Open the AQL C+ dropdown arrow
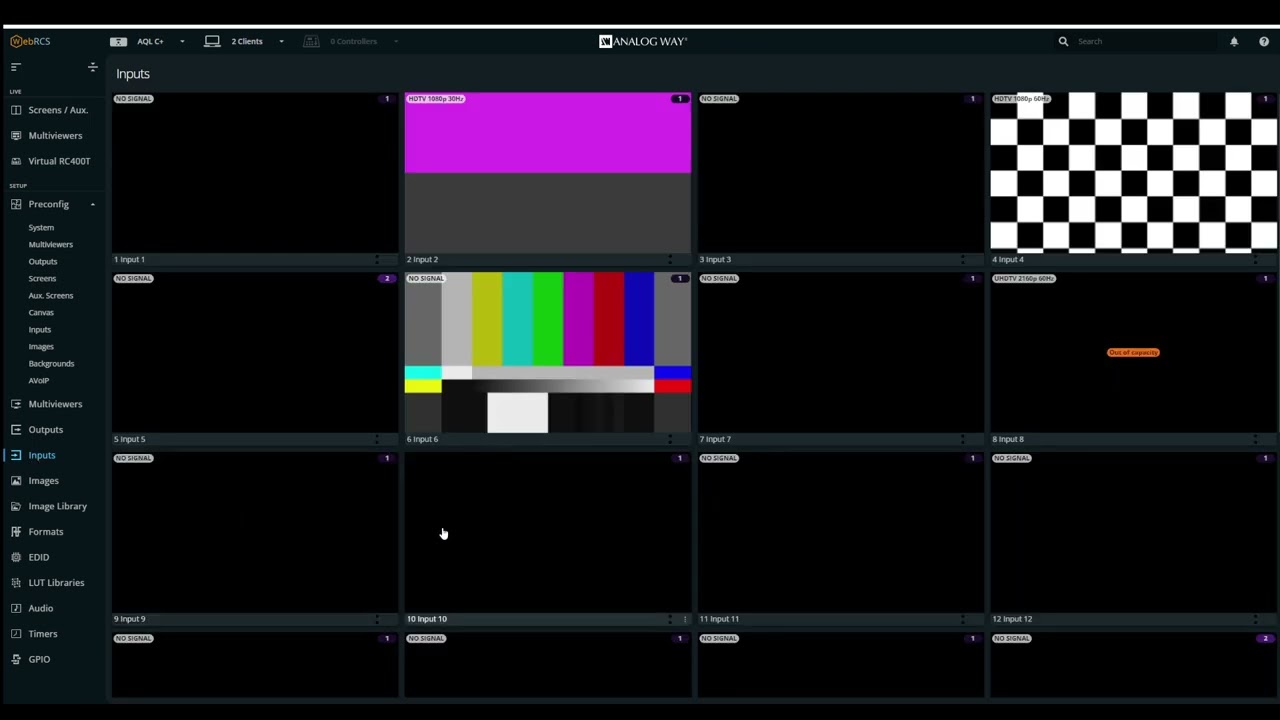1280x720 pixels. 182,41
